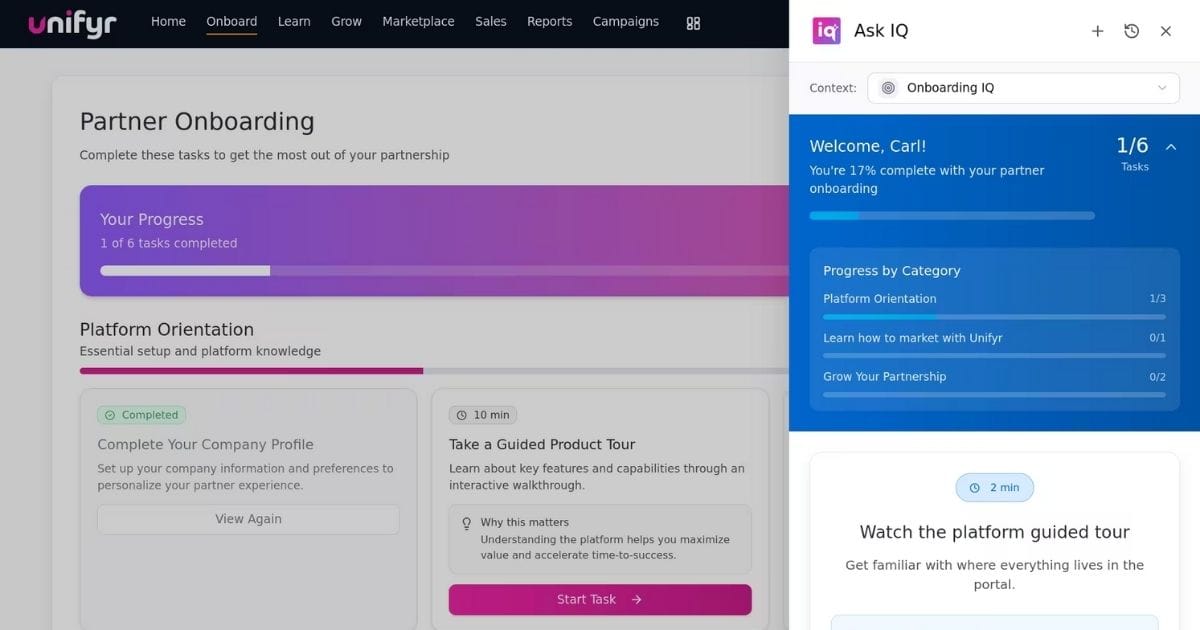Open the Sales navigation item
This screenshot has height=630, width=1200.
(491, 22)
